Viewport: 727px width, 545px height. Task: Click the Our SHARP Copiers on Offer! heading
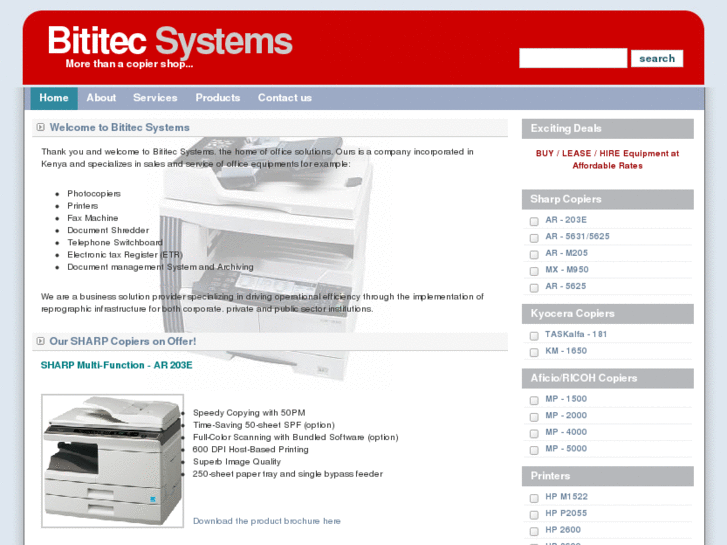point(123,341)
